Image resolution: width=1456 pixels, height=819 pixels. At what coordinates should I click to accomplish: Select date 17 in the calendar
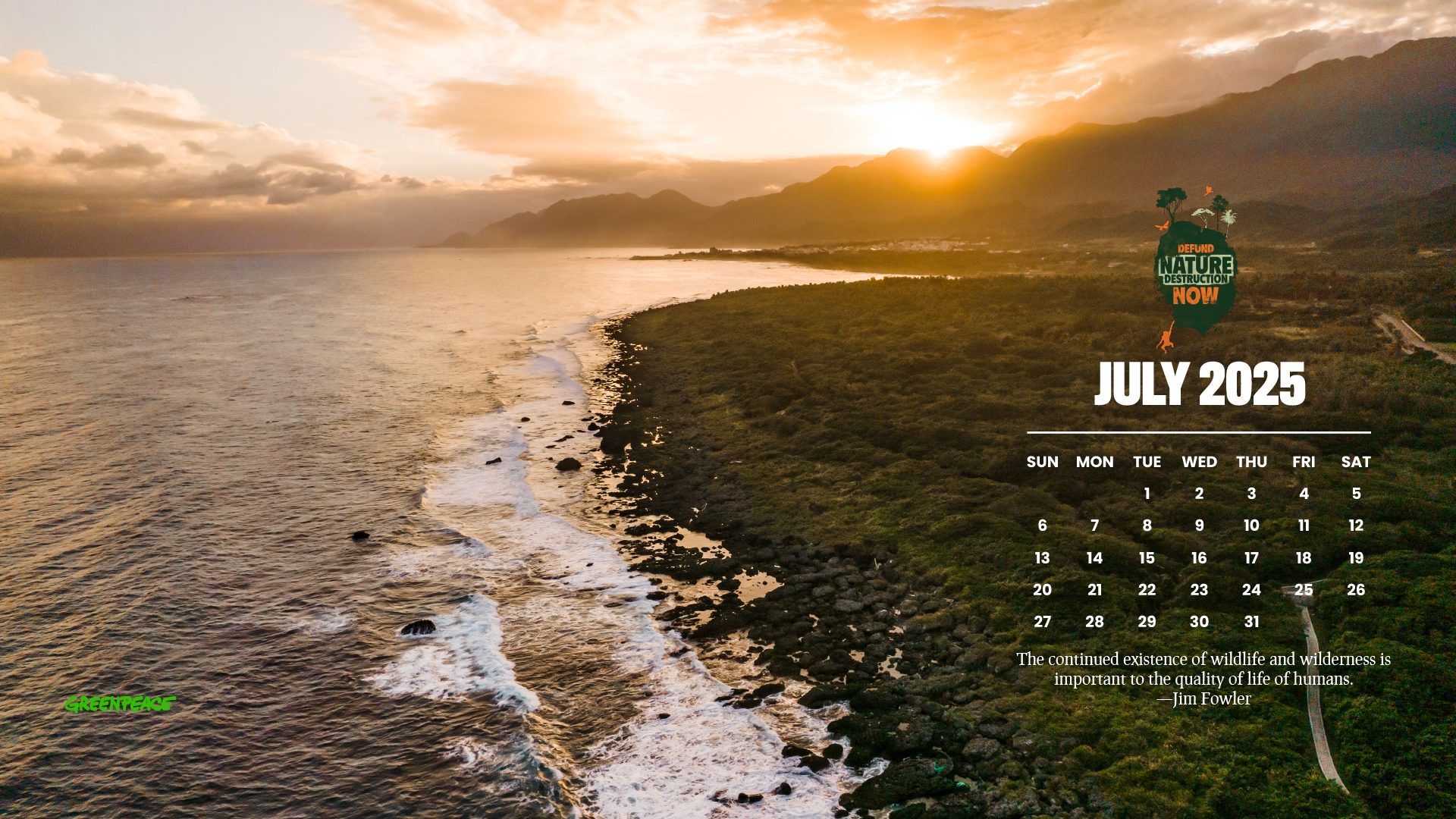point(1251,558)
